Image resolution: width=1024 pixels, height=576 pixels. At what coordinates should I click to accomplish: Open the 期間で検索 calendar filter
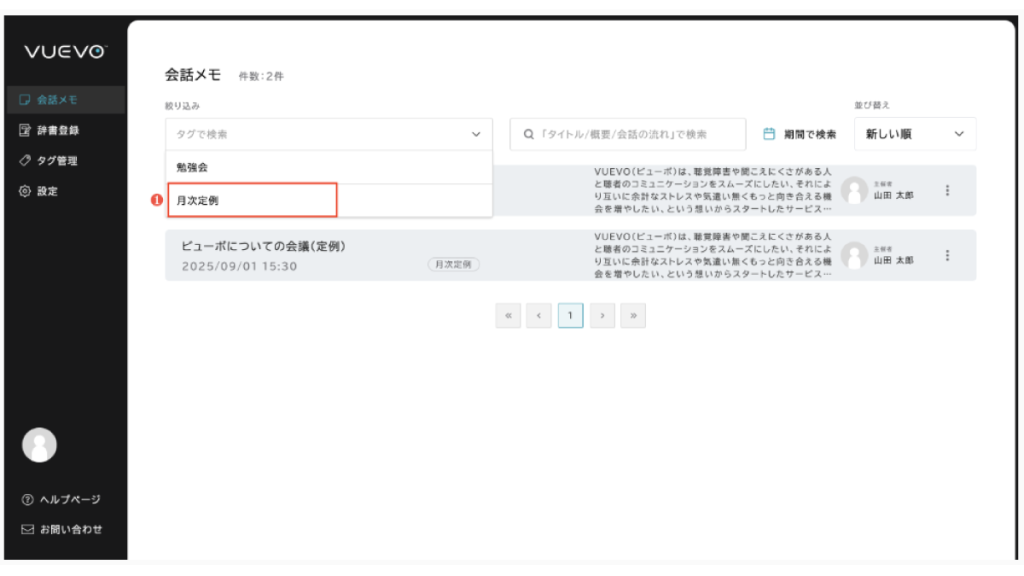[x=799, y=134]
